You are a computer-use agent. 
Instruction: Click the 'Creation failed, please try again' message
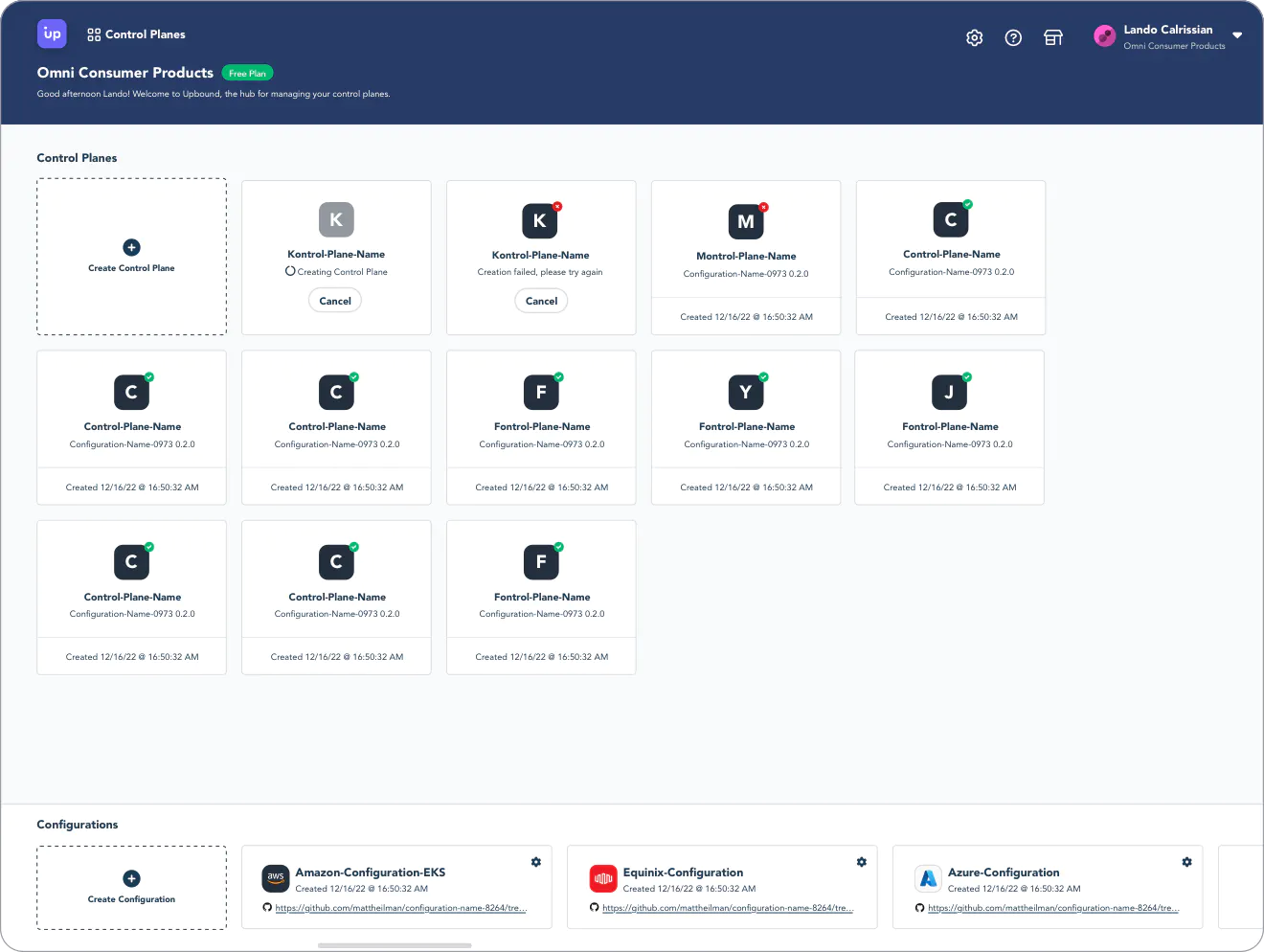[540, 272]
